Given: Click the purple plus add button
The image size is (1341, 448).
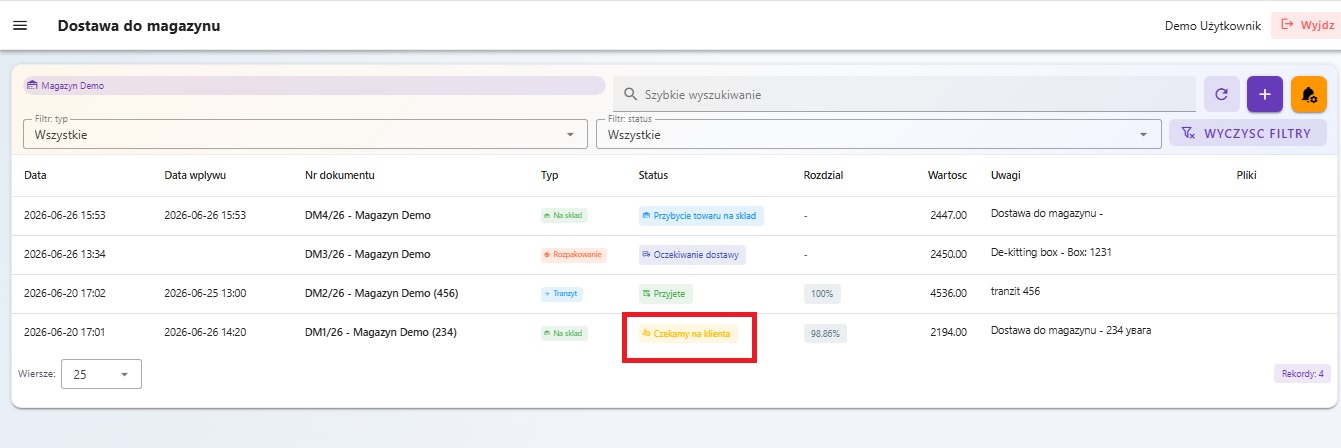Looking at the screenshot, I should point(1265,94).
